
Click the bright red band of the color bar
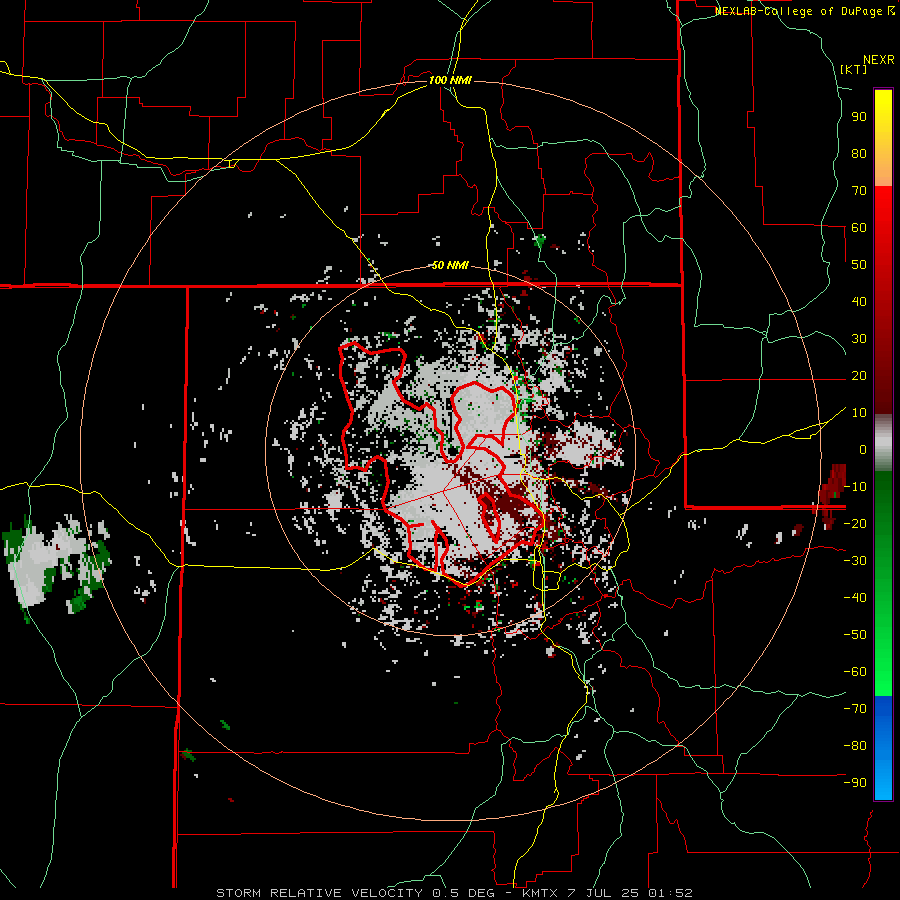883,210
